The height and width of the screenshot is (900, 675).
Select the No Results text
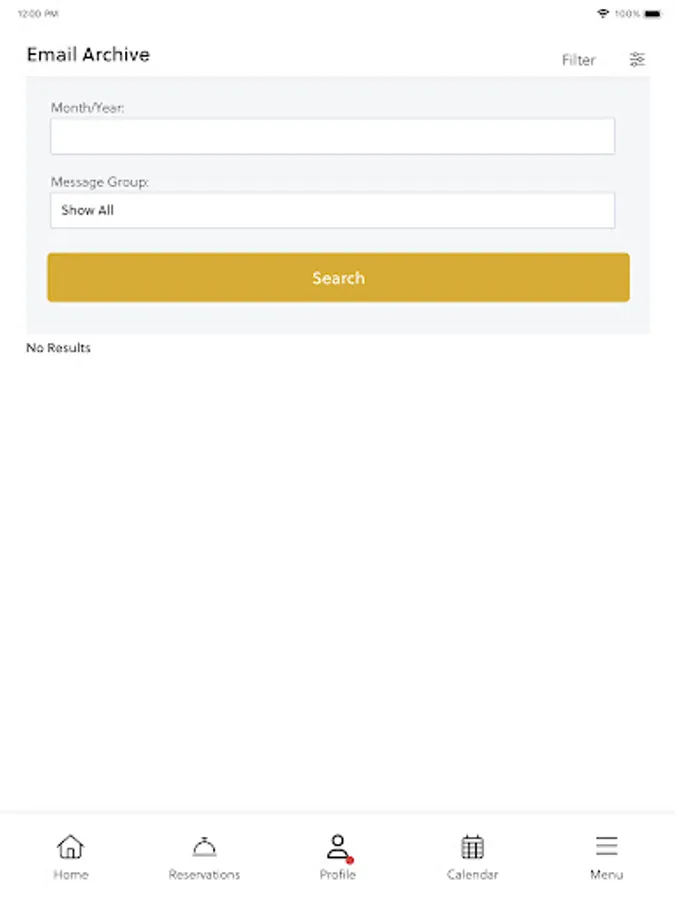[58, 347]
